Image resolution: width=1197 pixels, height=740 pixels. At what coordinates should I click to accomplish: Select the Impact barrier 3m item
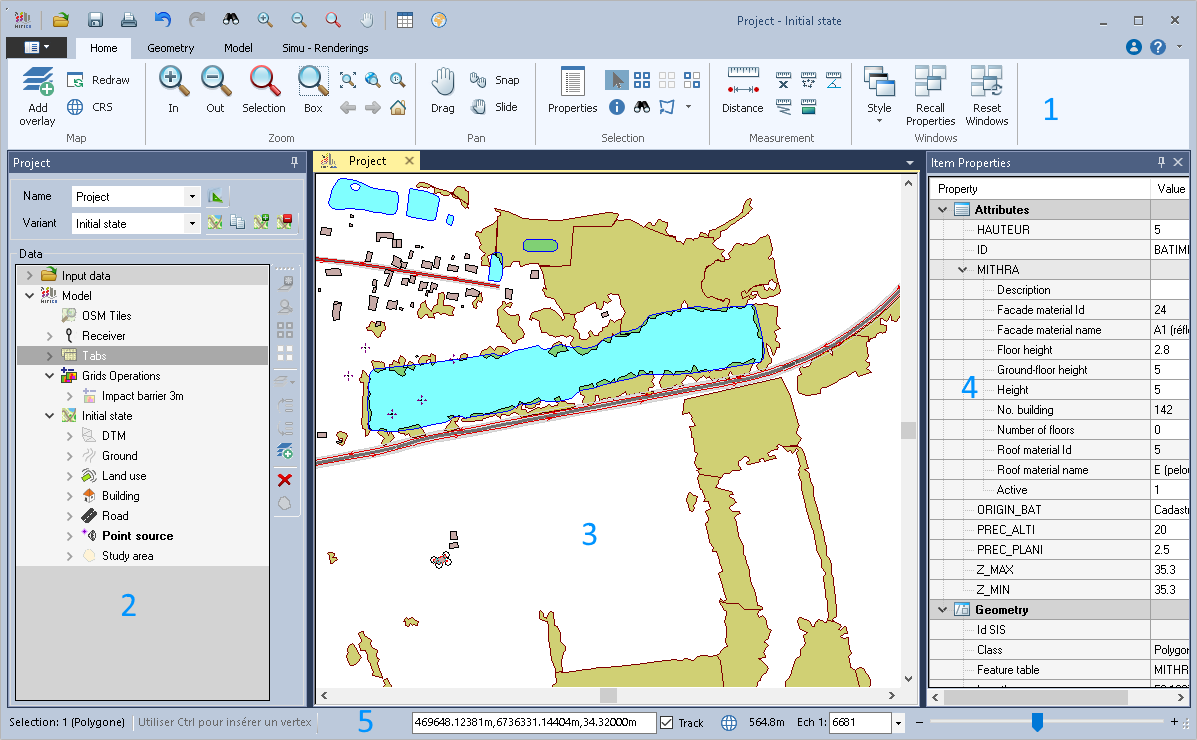point(143,396)
